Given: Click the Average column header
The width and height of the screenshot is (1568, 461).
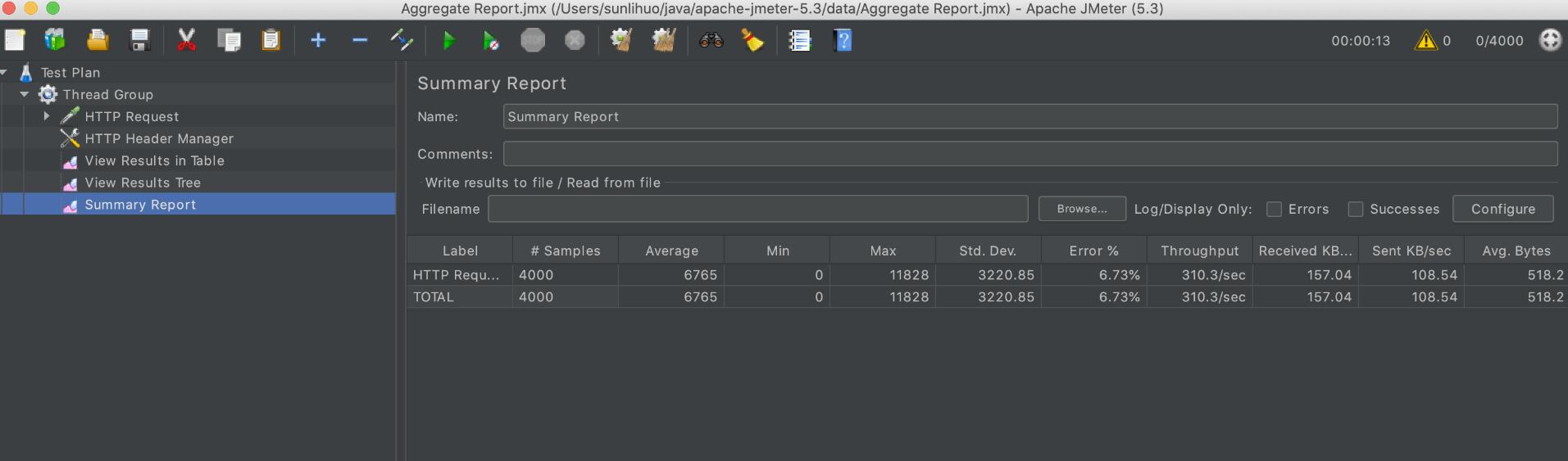Looking at the screenshot, I should coord(671,251).
